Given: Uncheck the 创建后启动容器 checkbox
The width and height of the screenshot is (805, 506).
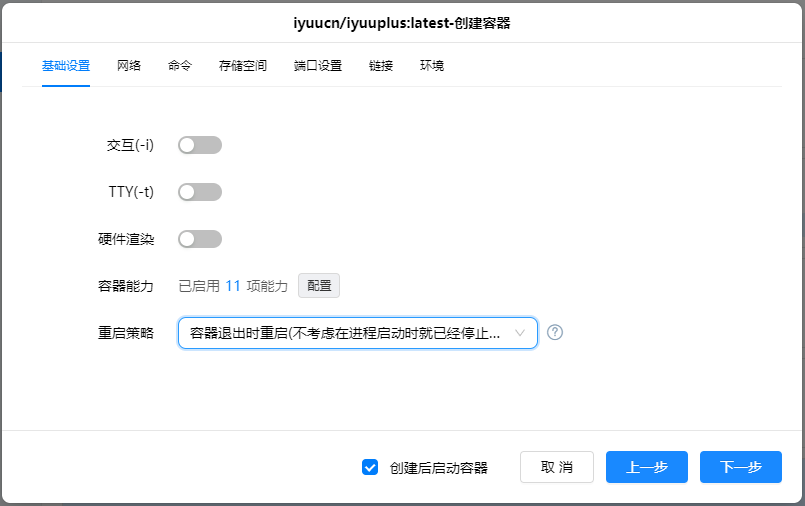Looking at the screenshot, I should pos(370,467).
